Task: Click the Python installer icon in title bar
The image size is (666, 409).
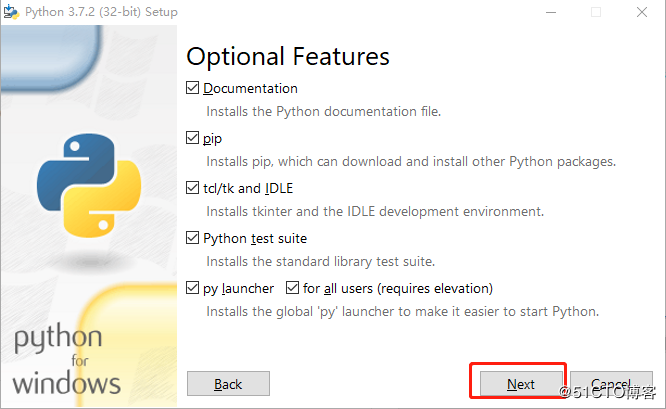Action: (11, 12)
